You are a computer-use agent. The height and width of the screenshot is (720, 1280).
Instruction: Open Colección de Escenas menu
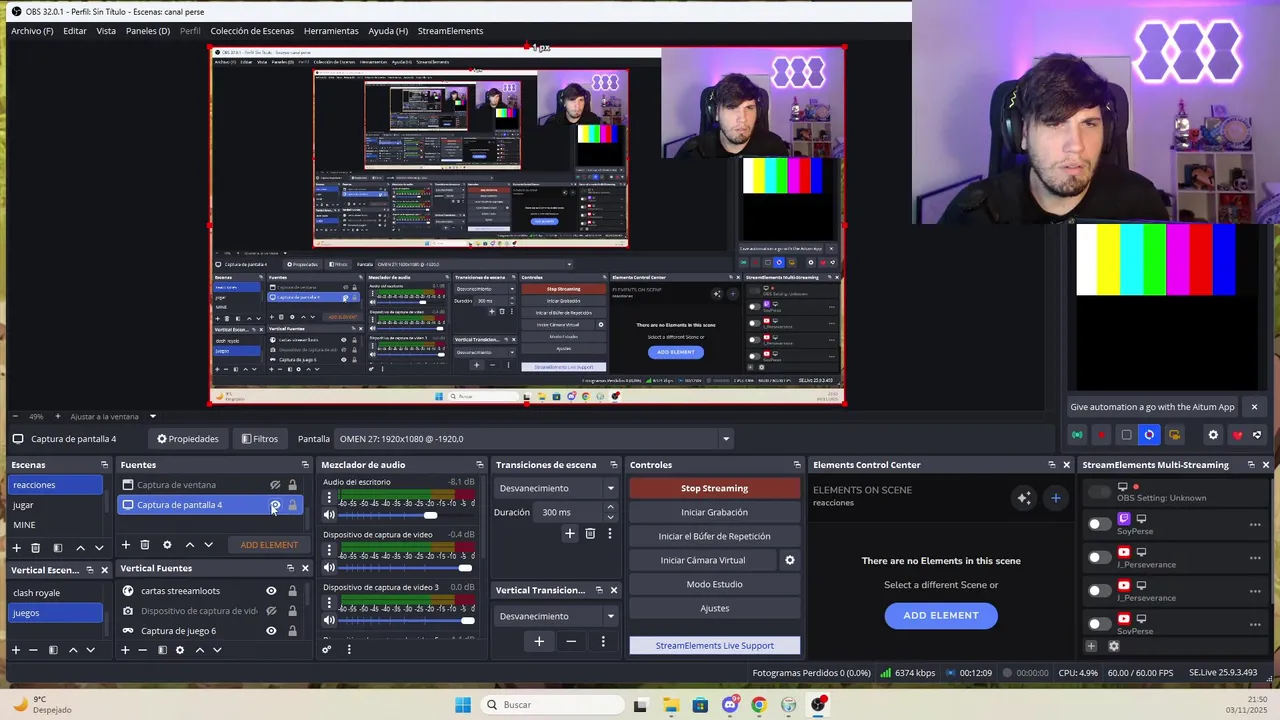click(252, 31)
